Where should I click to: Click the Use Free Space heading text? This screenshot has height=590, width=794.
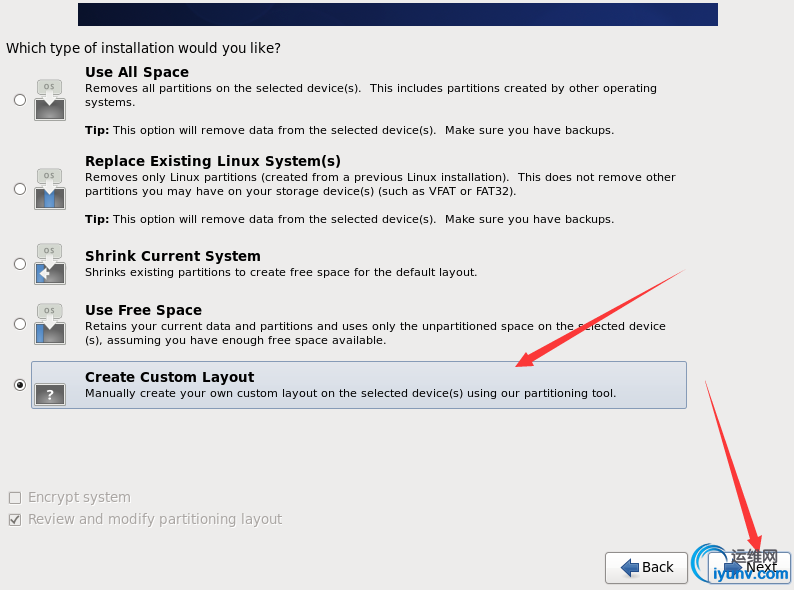point(143,309)
